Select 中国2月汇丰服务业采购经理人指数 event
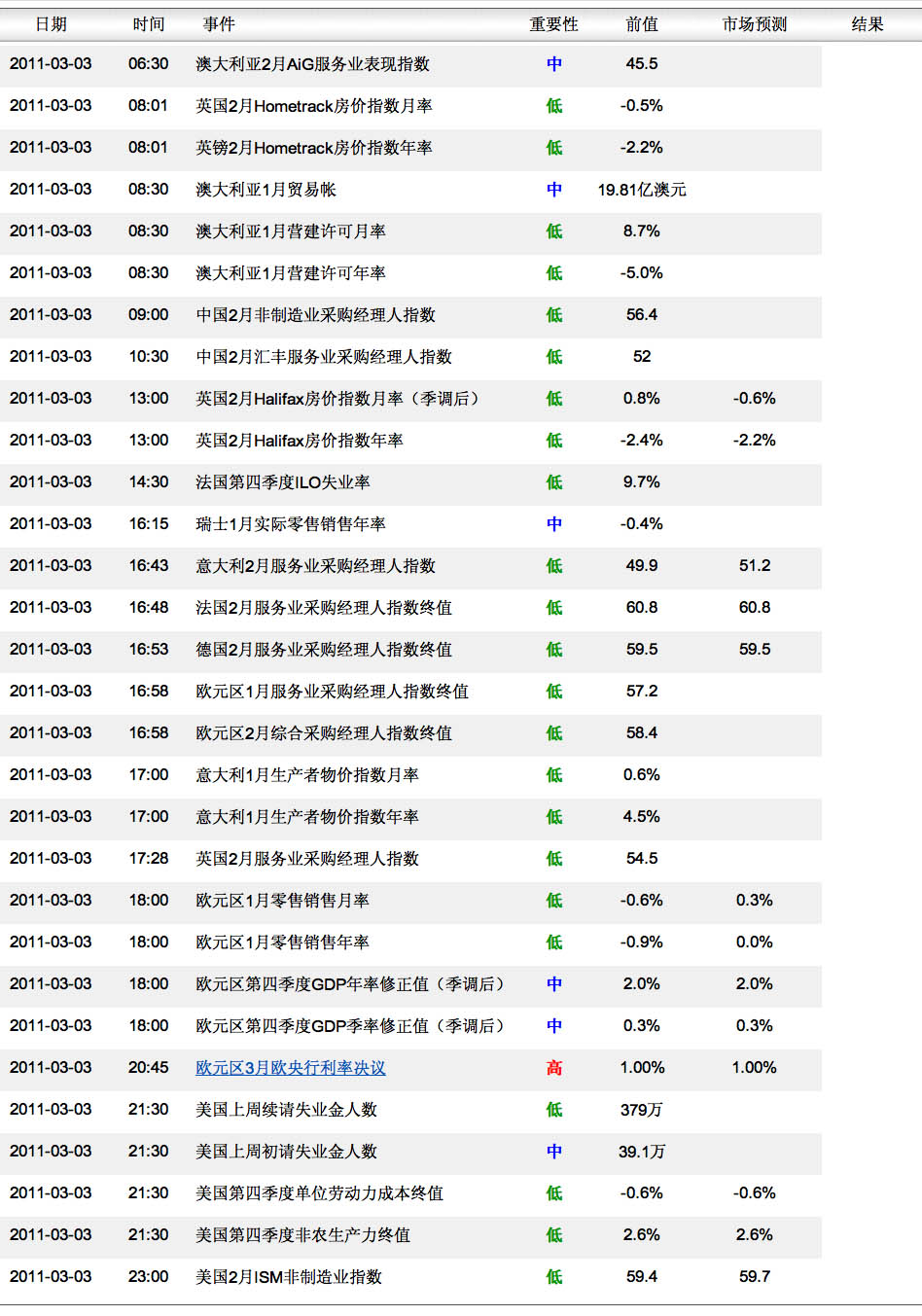This screenshot has height=1316, width=922. [x=324, y=357]
